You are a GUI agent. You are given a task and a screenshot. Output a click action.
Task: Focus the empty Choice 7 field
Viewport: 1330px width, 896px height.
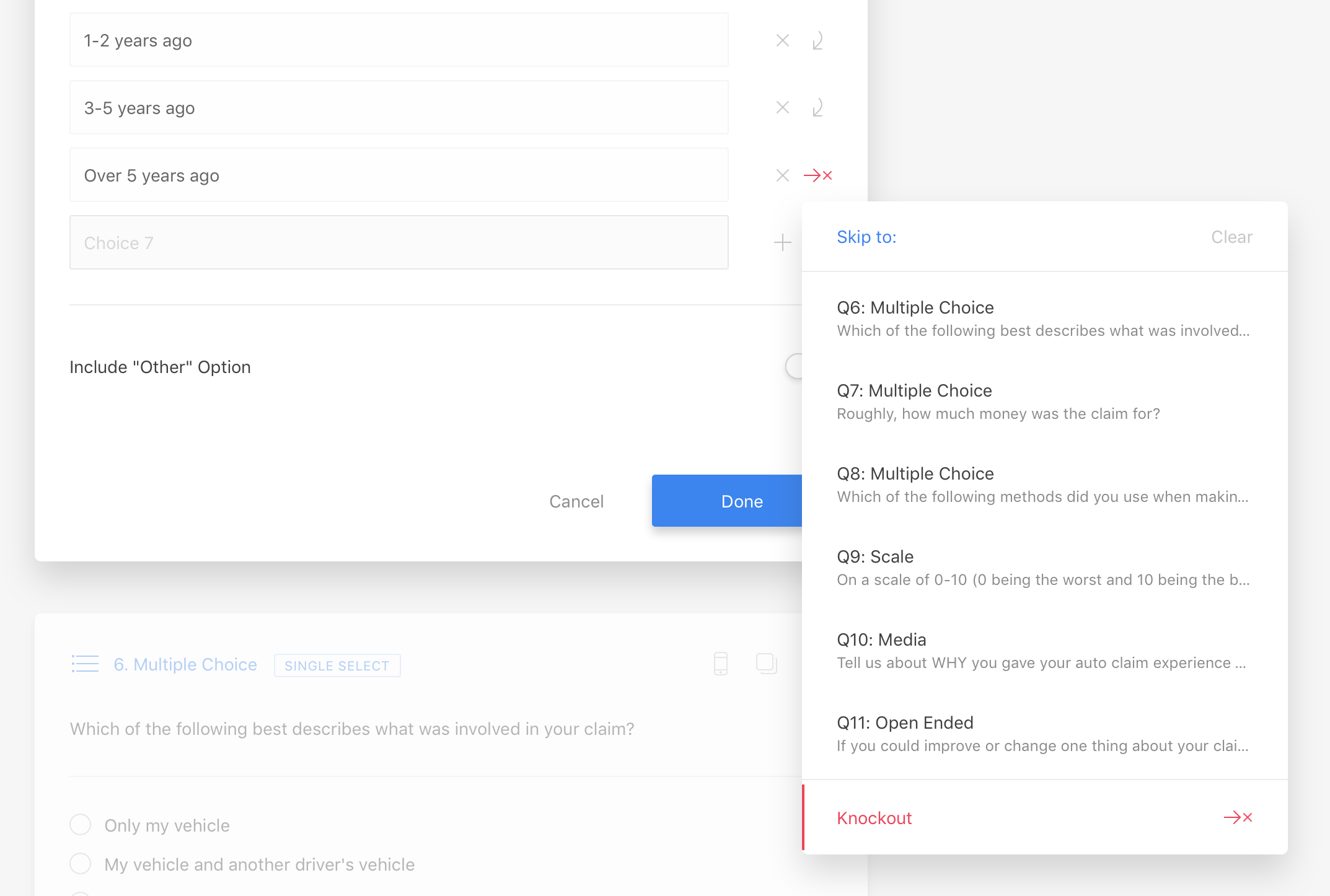coord(399,242)
